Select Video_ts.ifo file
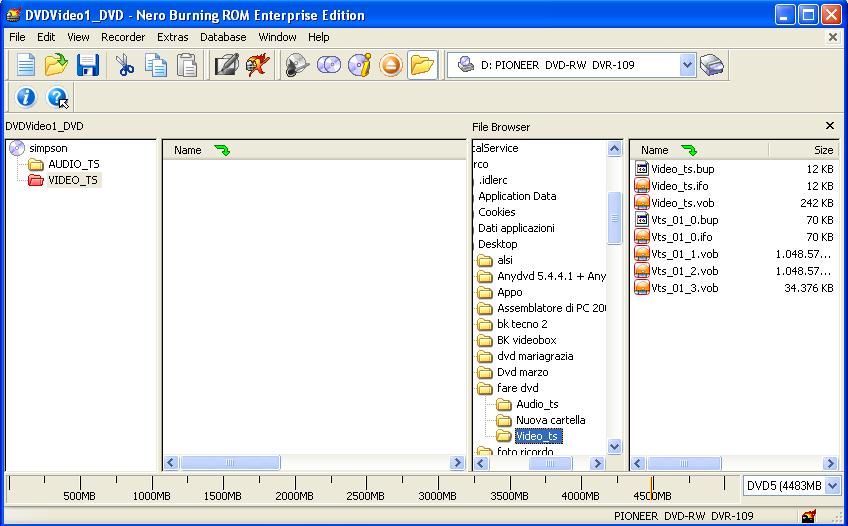 (x=679, y=186)
